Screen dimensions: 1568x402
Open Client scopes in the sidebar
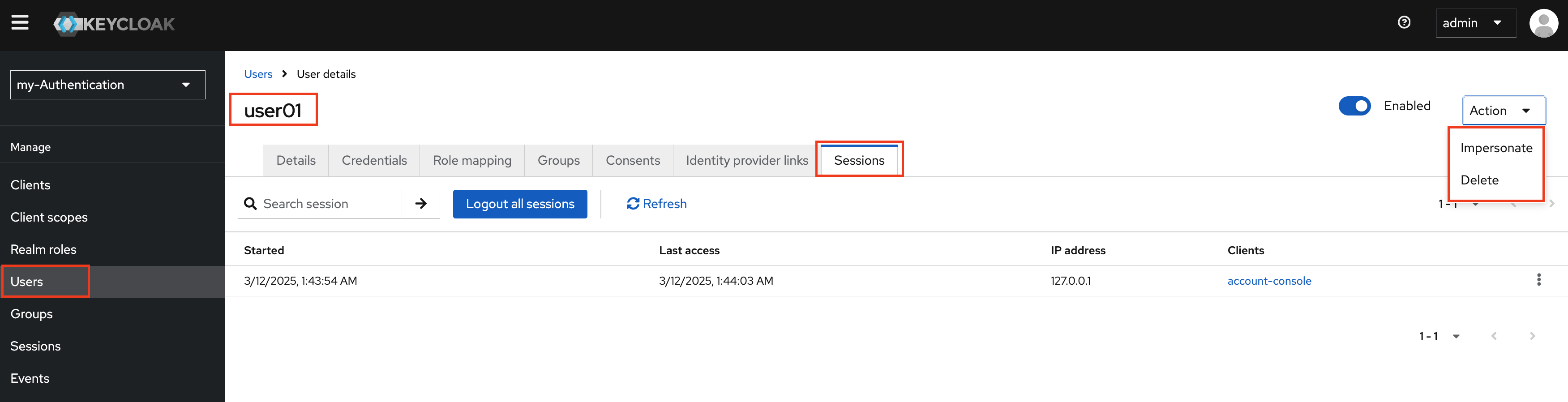(112, 217)
